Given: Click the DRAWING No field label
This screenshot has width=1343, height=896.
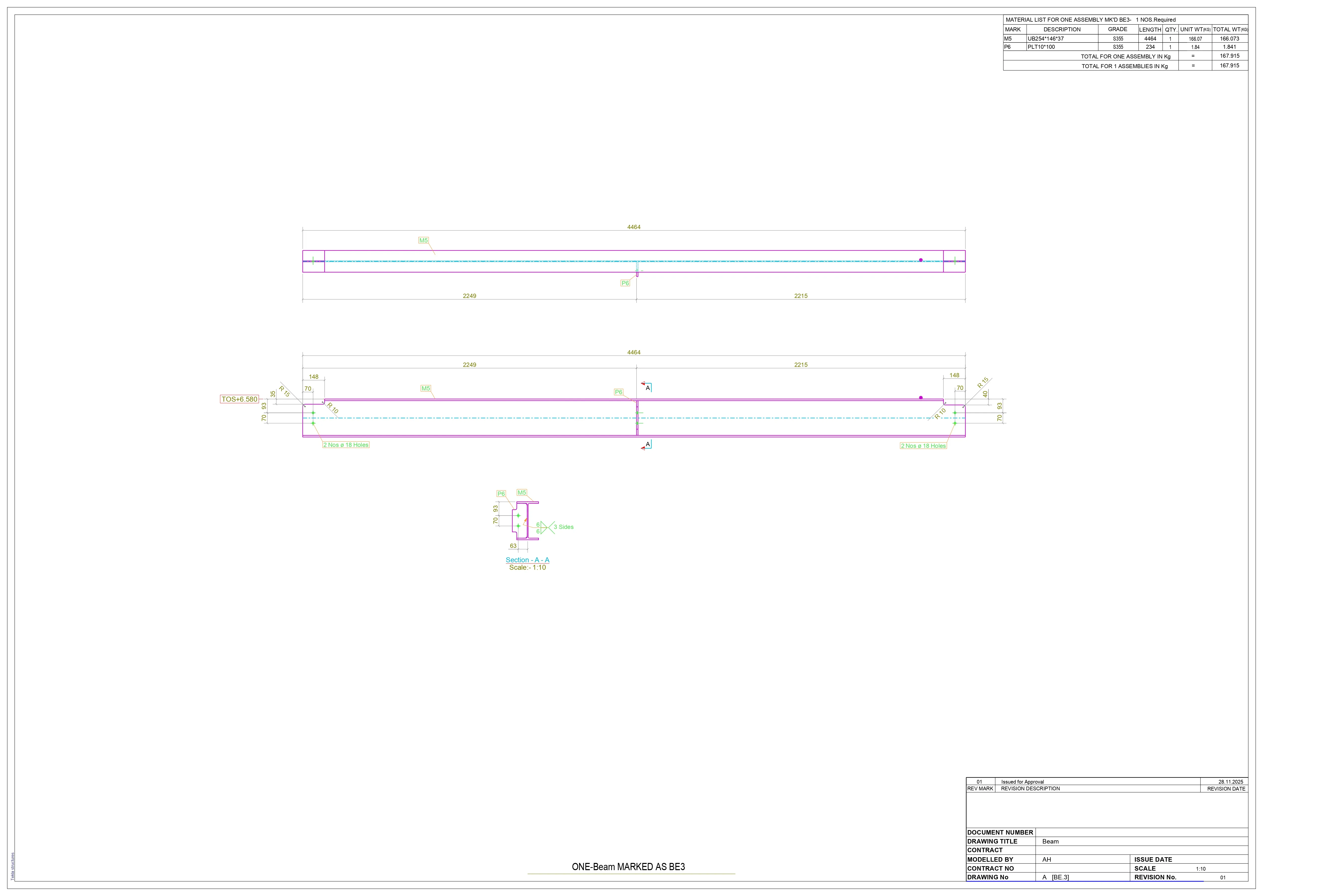Looking at the screenshot, I should (987, 877).
